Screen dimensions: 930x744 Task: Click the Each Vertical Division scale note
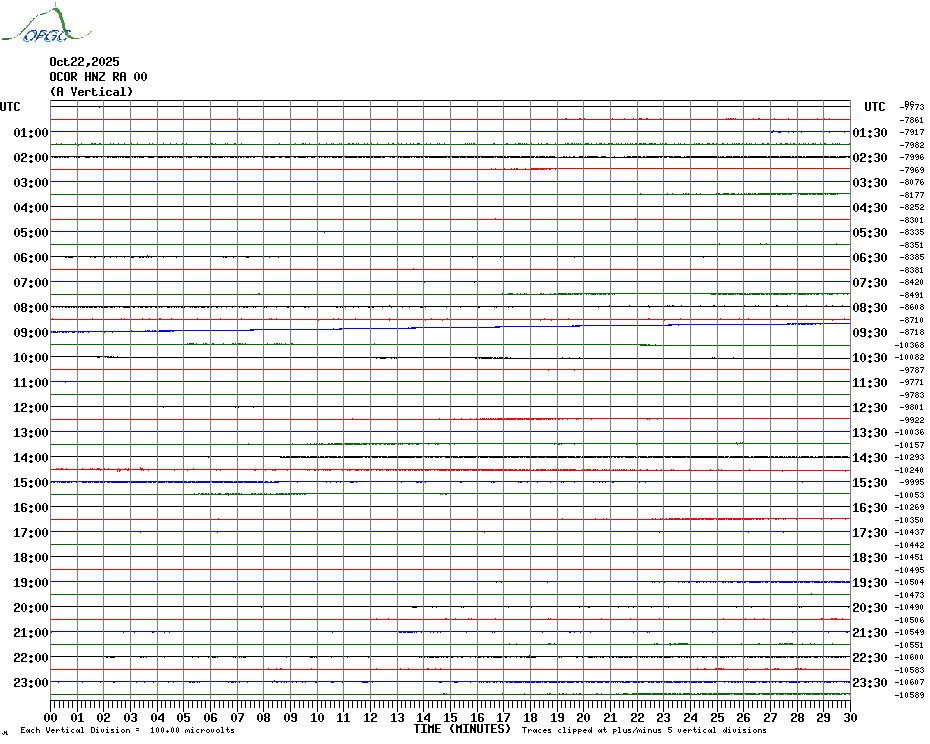[x=127, y=731]
